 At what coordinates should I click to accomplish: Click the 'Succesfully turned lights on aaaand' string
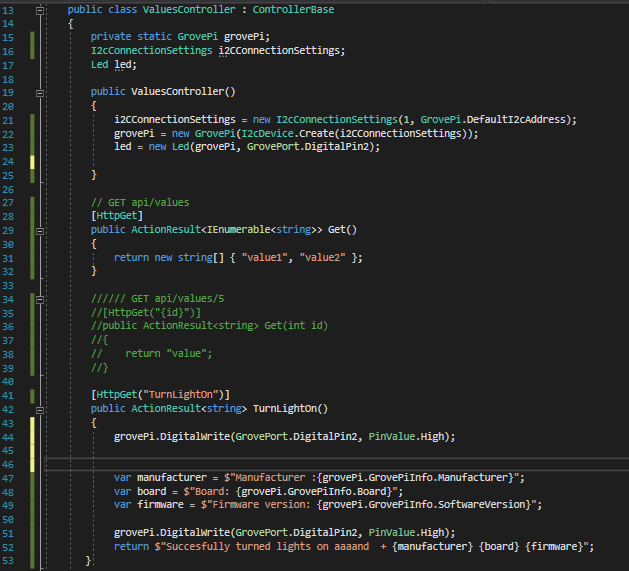point(268,547)
